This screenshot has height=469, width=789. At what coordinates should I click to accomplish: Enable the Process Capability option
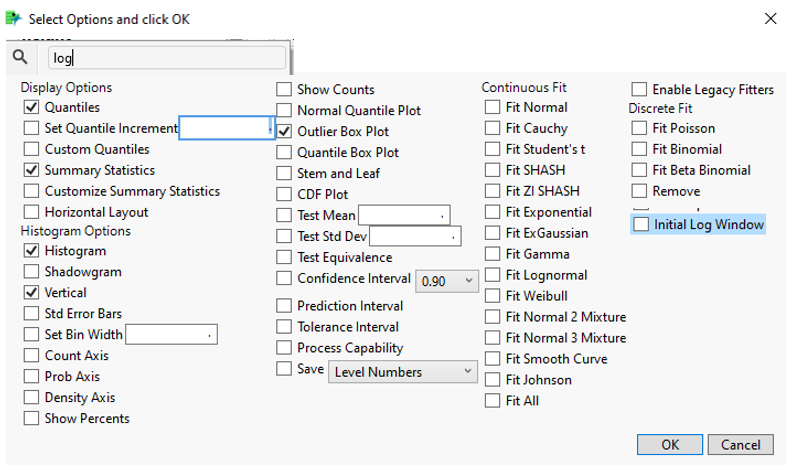coord(285,348)
